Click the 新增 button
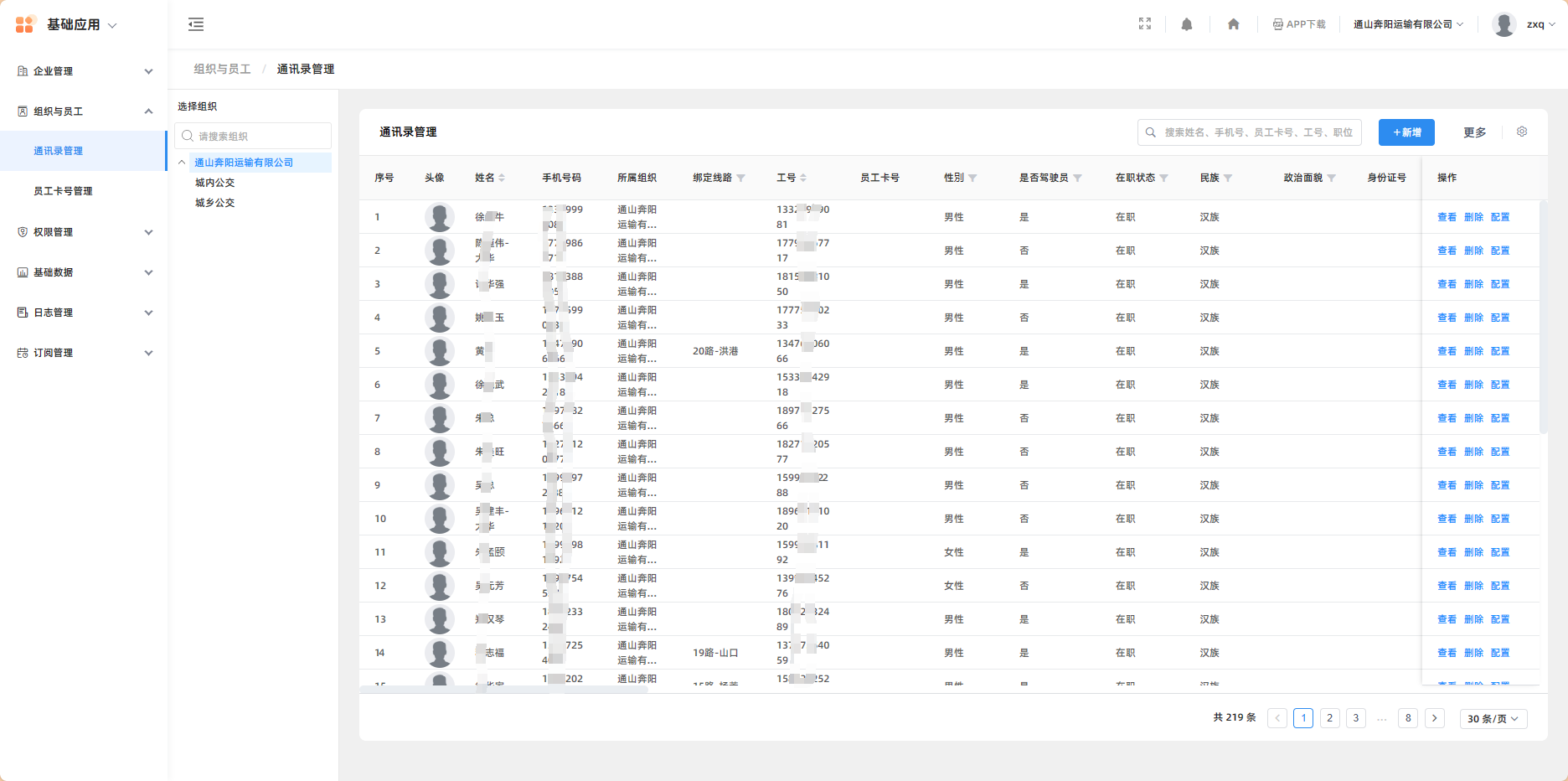Image resolution: width=1568 pixels, height=781 pixels. pos(1406,132)
